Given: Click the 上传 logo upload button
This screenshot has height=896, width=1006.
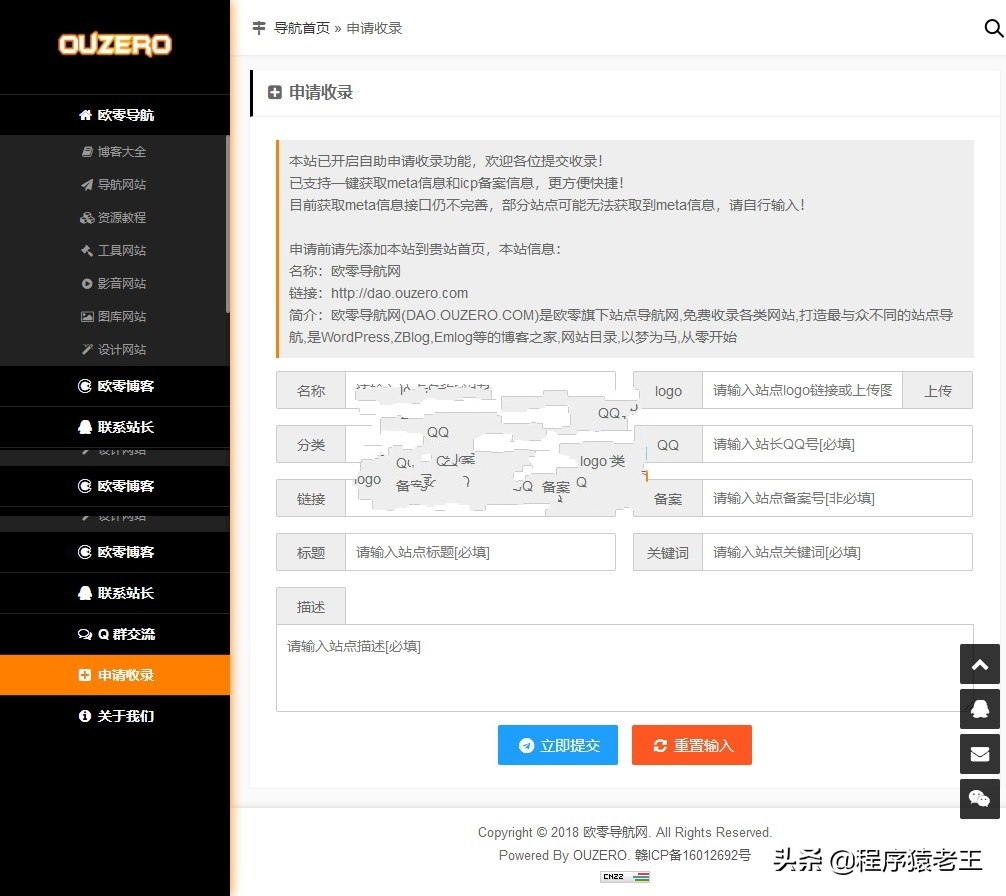Looking at the screenshot, I should click(x=937, y=390).
